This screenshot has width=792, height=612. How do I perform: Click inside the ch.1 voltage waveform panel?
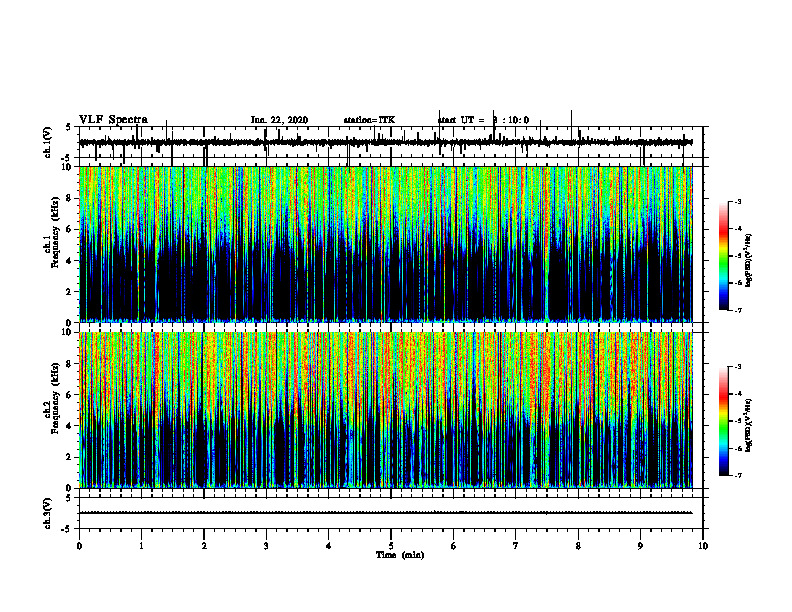click(x=391, y=142)
